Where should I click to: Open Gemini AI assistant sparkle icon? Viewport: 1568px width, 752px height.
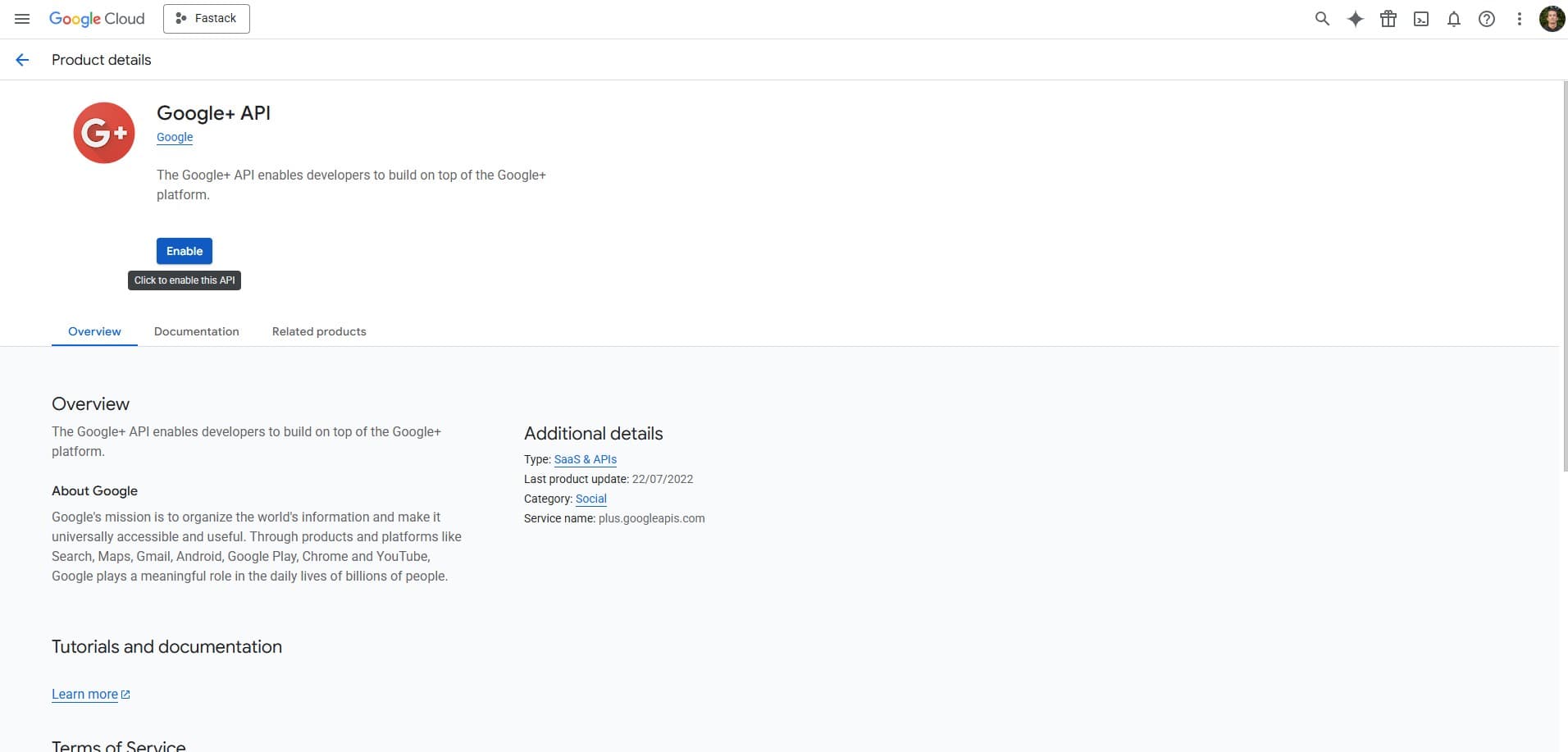coord(1356,19)
